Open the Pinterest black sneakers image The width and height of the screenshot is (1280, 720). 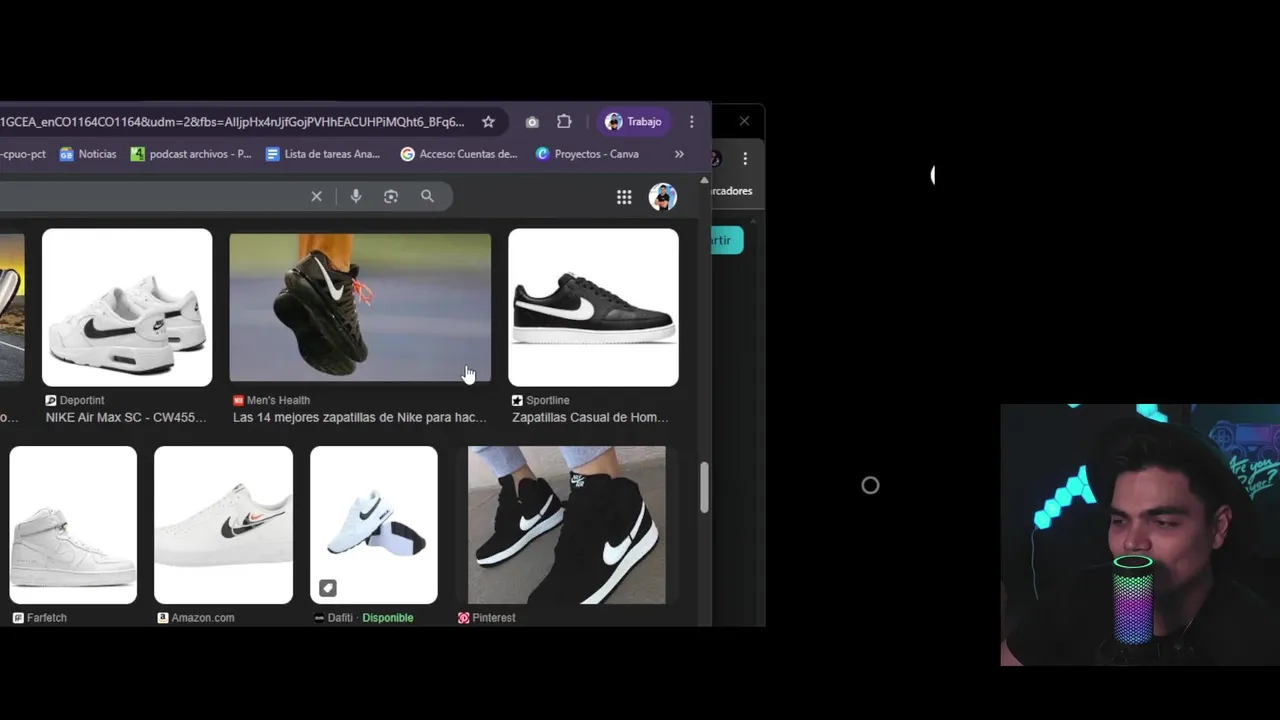coord(566,525)
